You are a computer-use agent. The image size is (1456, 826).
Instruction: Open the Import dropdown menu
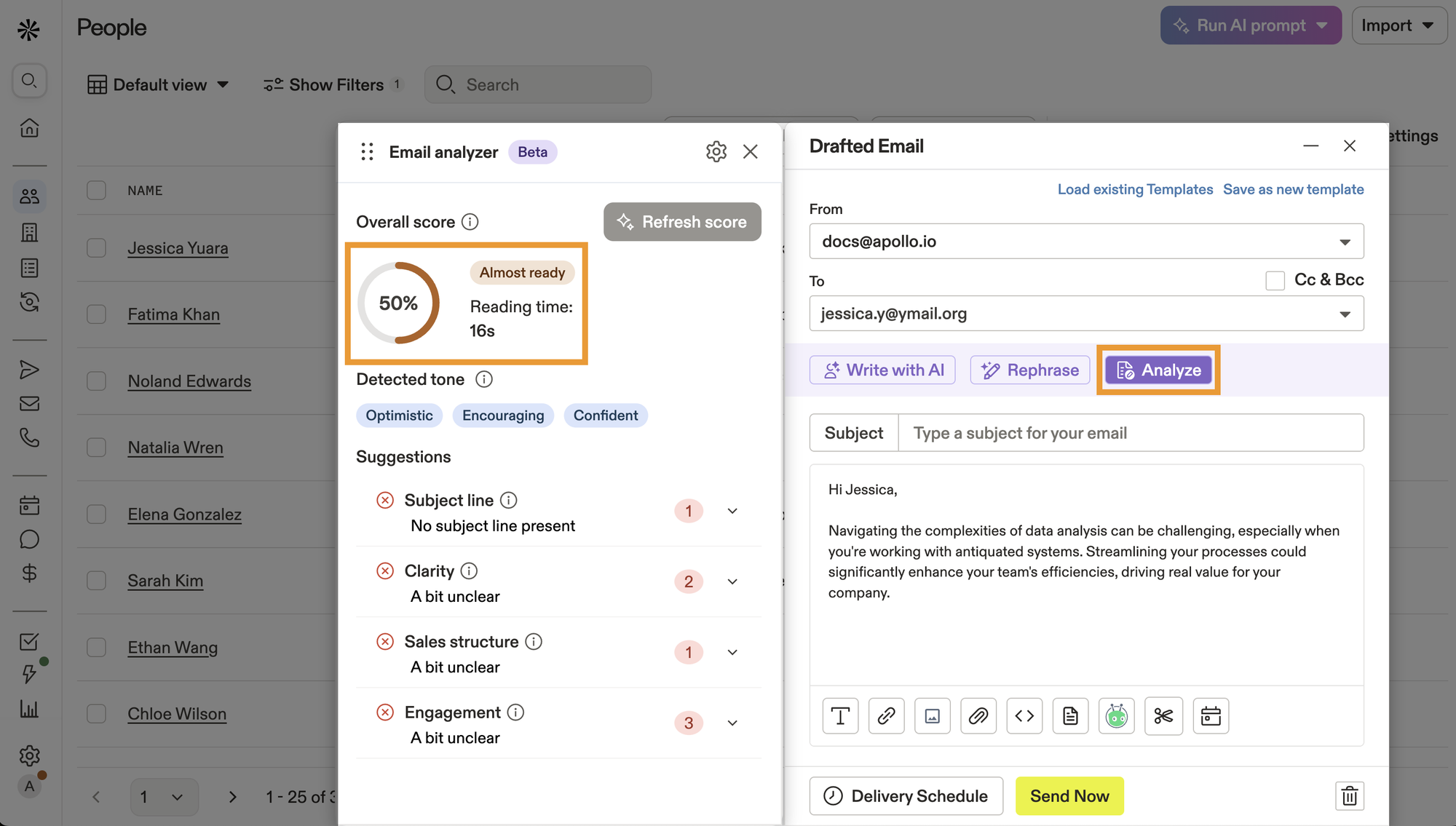[x=1398, y=25]
